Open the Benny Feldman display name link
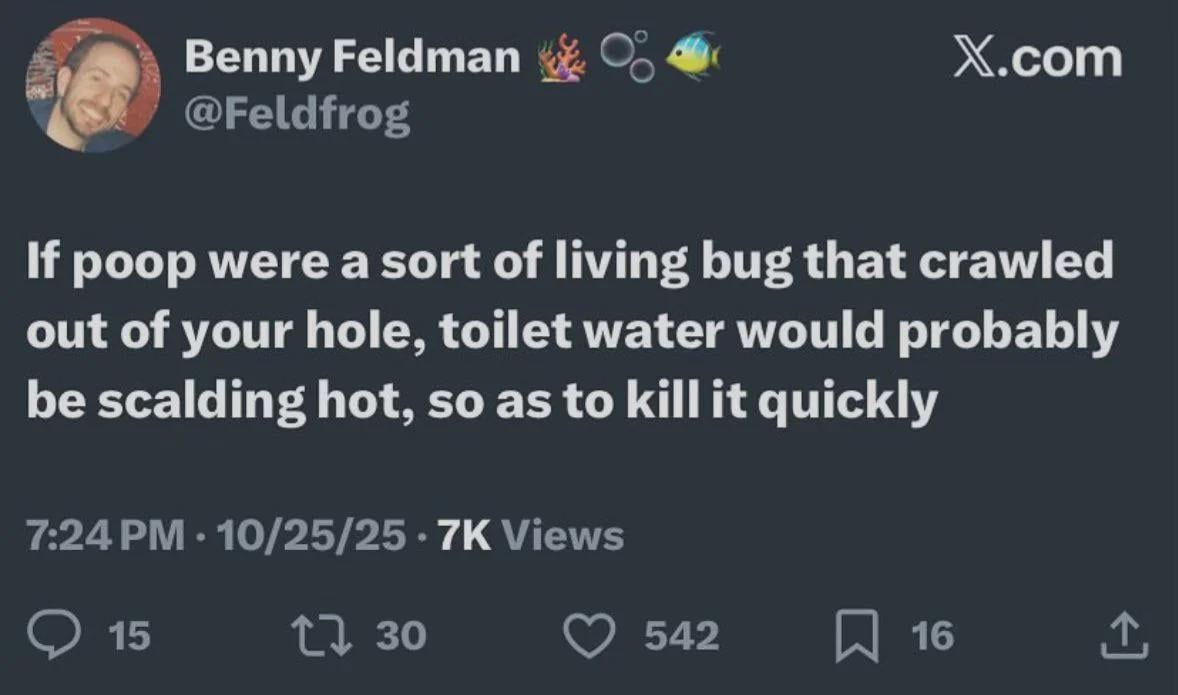 353,58
